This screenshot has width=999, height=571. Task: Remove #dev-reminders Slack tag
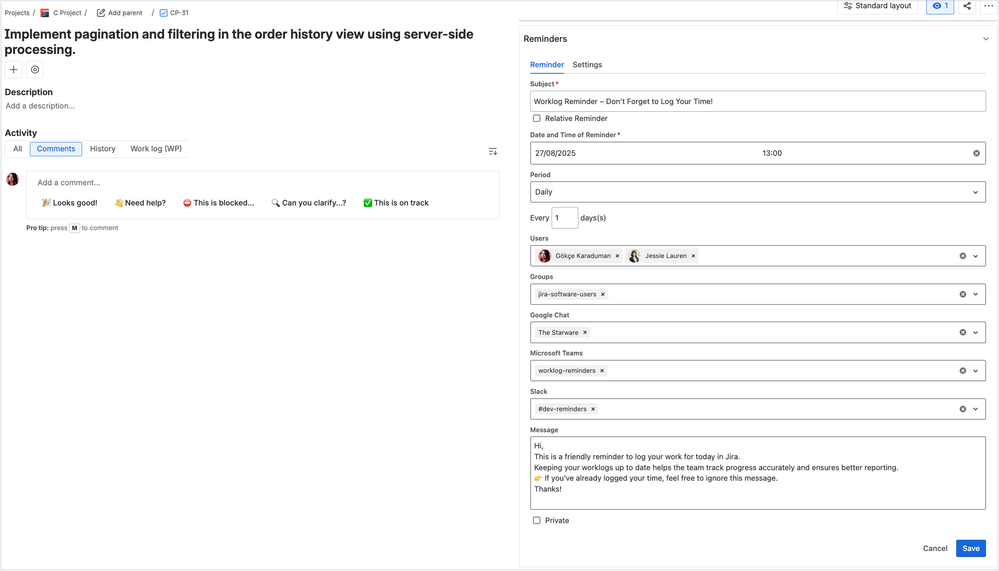593,409
